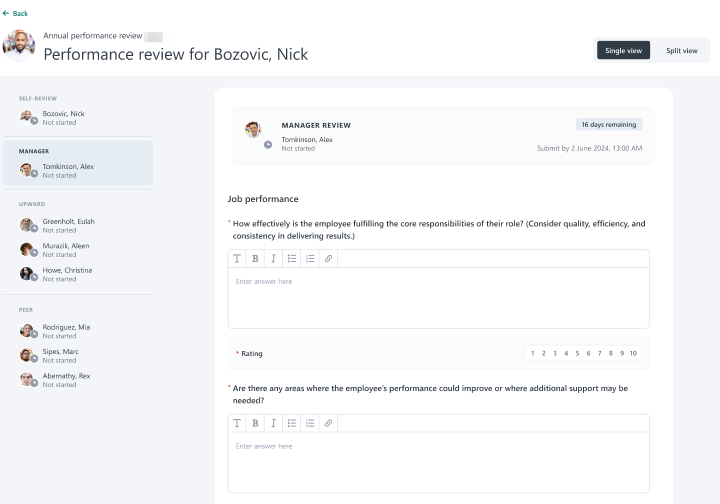Open Rodriguez, Mia peer review

[x=66, y=331]
